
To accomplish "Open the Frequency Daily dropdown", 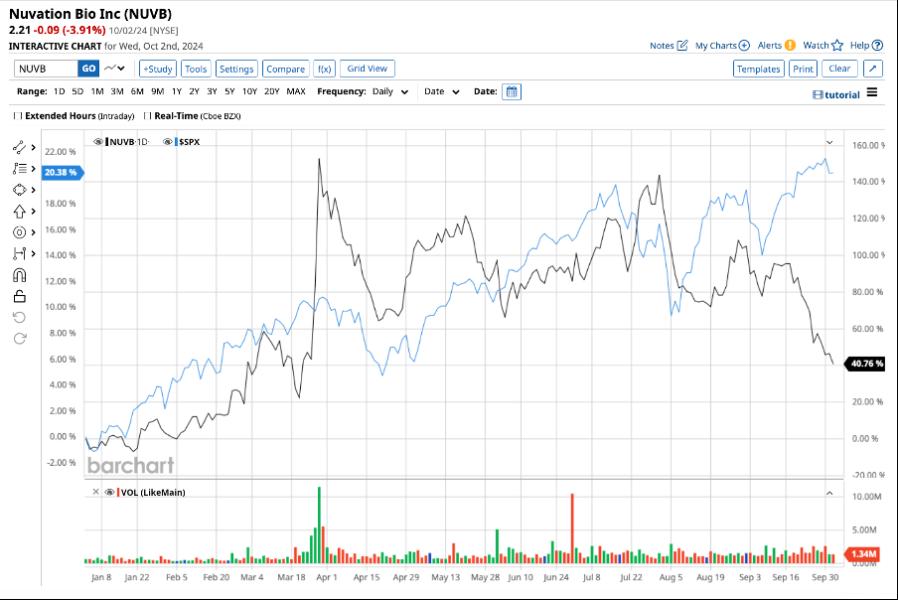I will (x=391, y=92).
